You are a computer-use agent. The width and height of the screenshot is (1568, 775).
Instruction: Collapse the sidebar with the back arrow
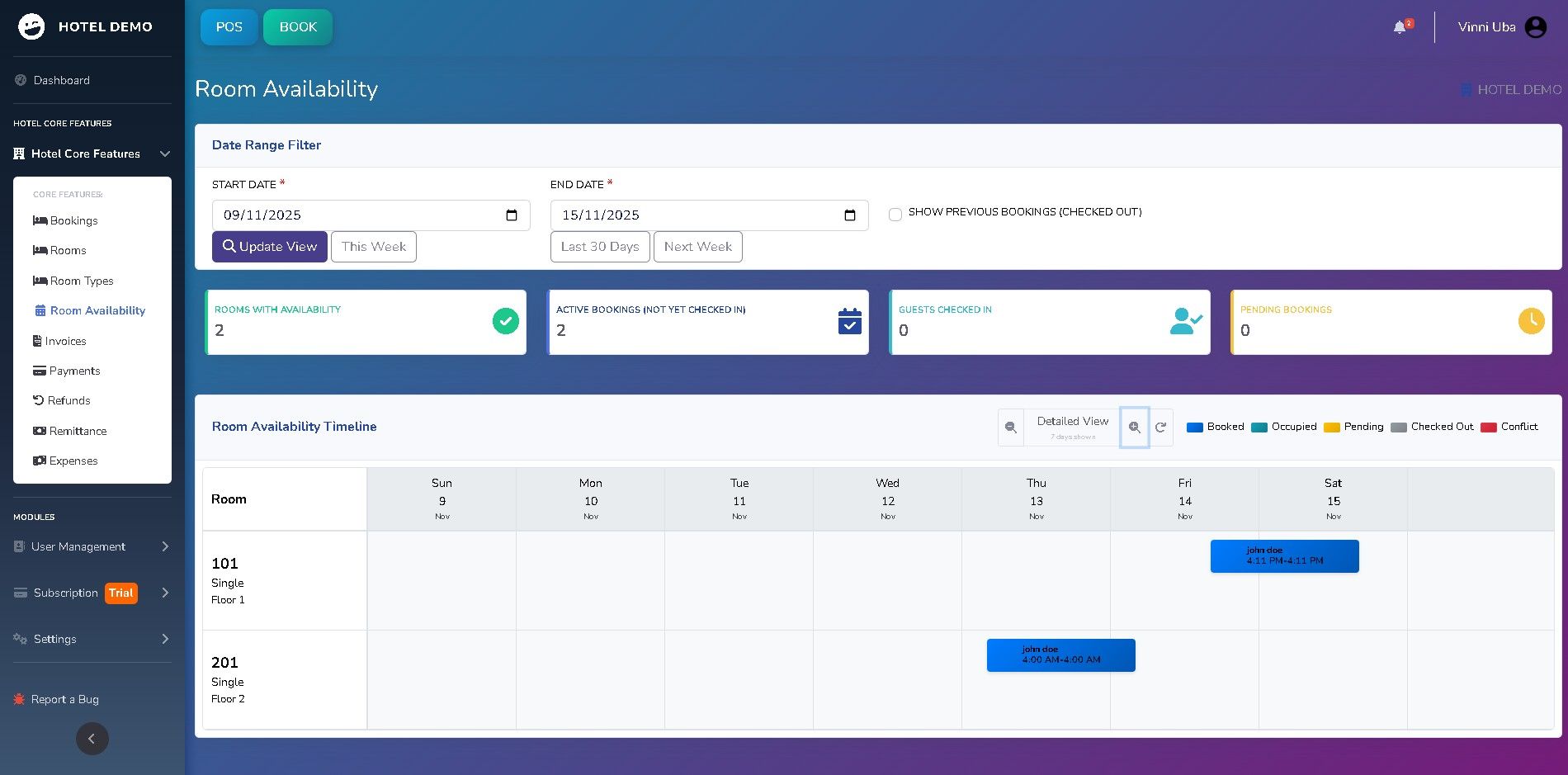click(x=92, y=739)
